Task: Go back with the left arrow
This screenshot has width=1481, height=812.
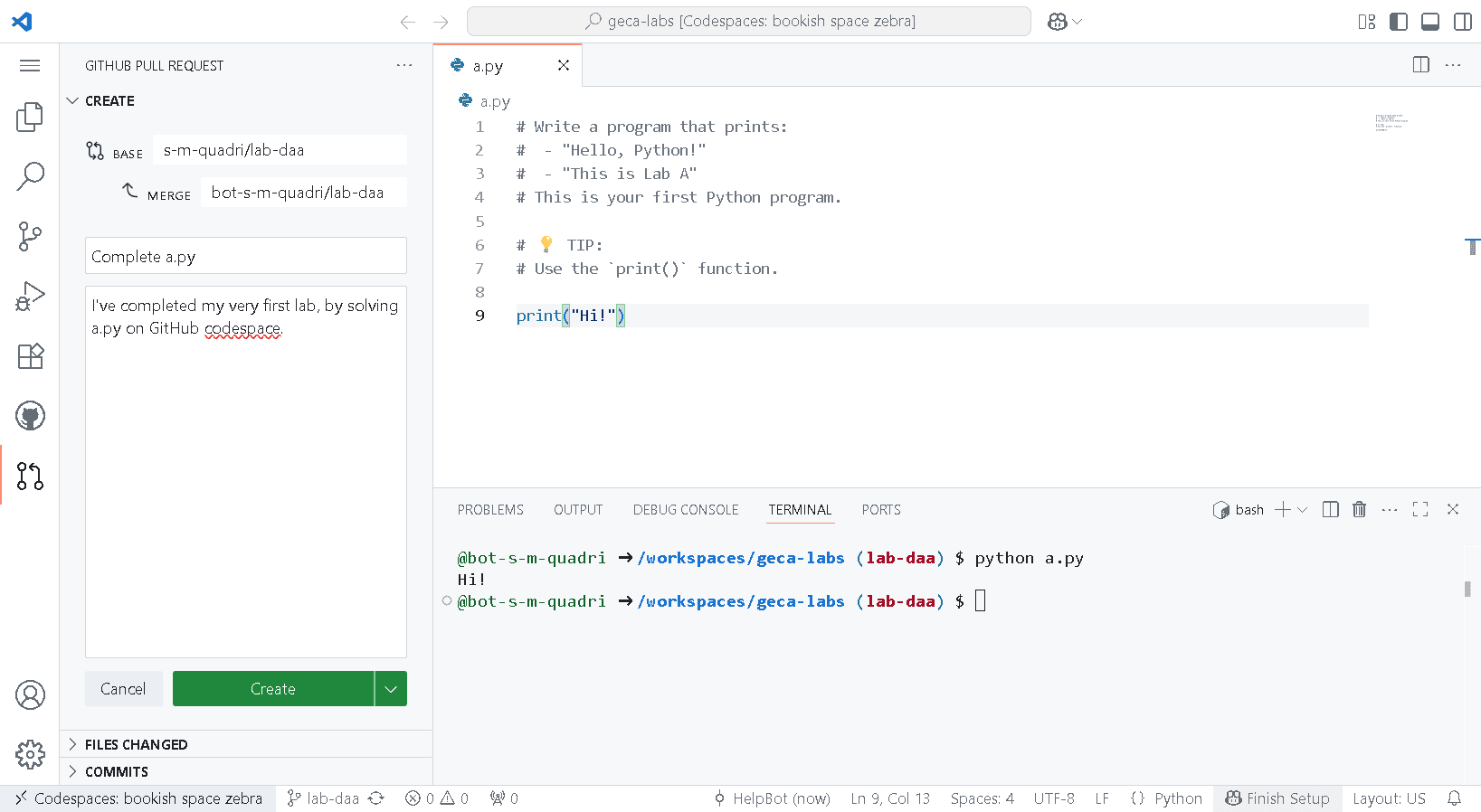Action: [x=408, y=22]
